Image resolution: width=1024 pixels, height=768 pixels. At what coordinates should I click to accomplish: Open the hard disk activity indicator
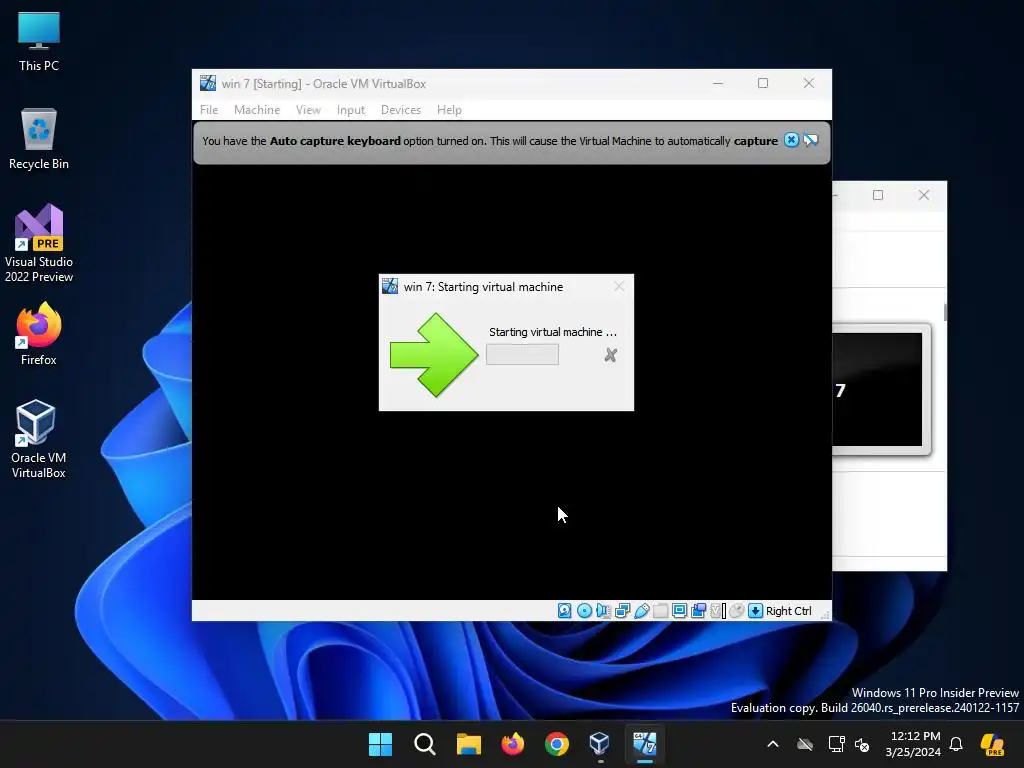564,611
